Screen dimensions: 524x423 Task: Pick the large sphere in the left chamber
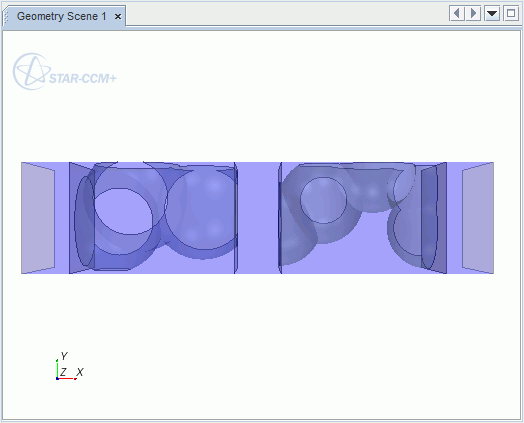coord(201,209)
